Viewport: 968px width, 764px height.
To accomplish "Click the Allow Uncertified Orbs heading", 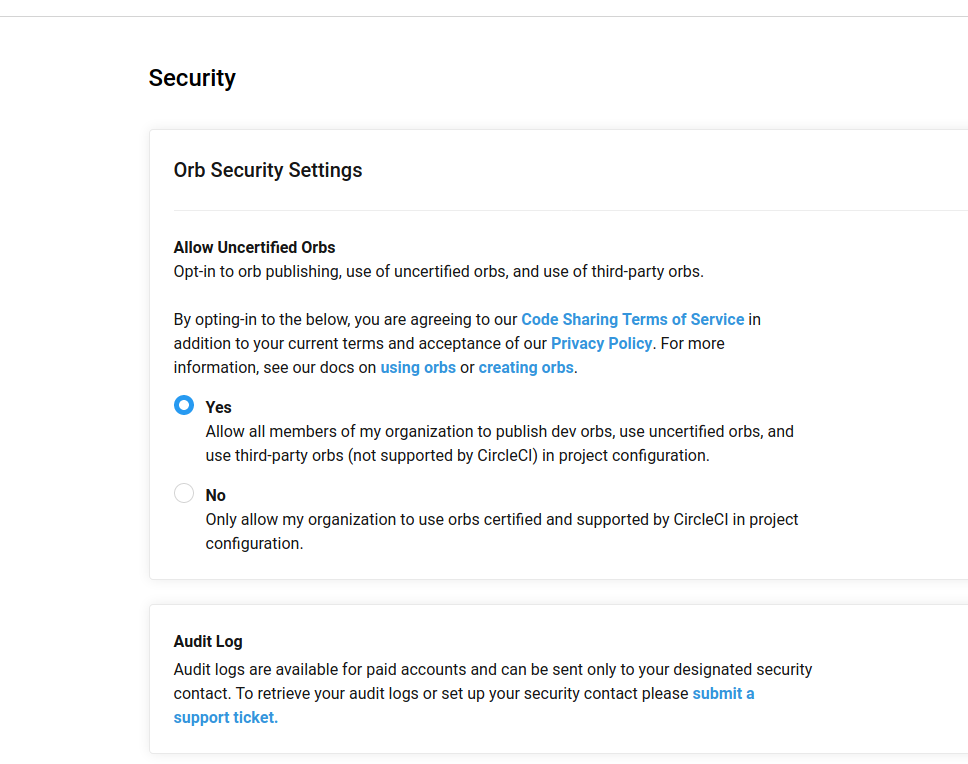I will [x=254, y=248].
